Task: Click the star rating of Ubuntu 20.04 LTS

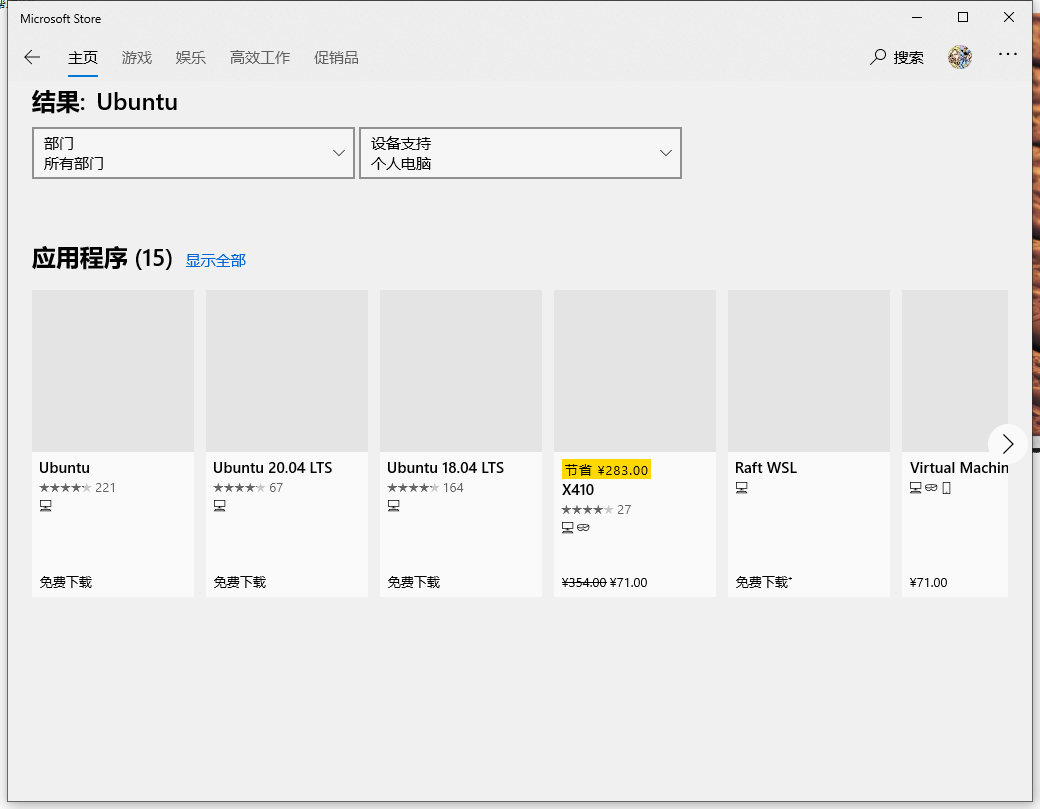Action: point(239,488)
